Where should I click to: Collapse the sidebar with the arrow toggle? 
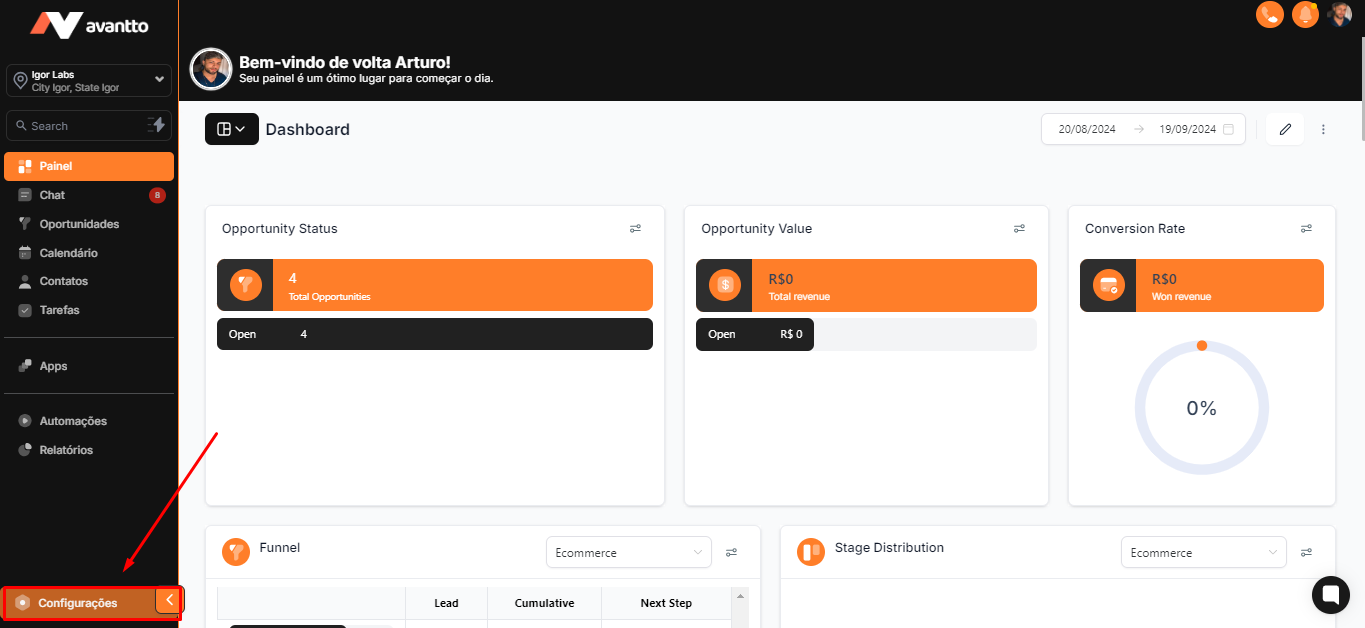169,600
